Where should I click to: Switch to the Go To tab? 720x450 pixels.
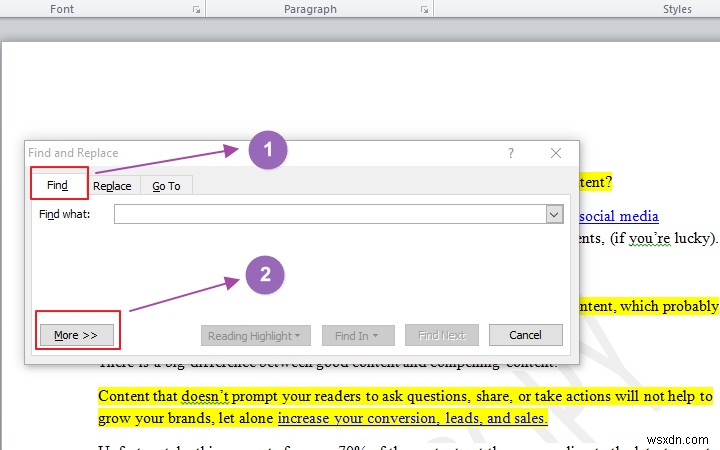click(x=166, y=186)
